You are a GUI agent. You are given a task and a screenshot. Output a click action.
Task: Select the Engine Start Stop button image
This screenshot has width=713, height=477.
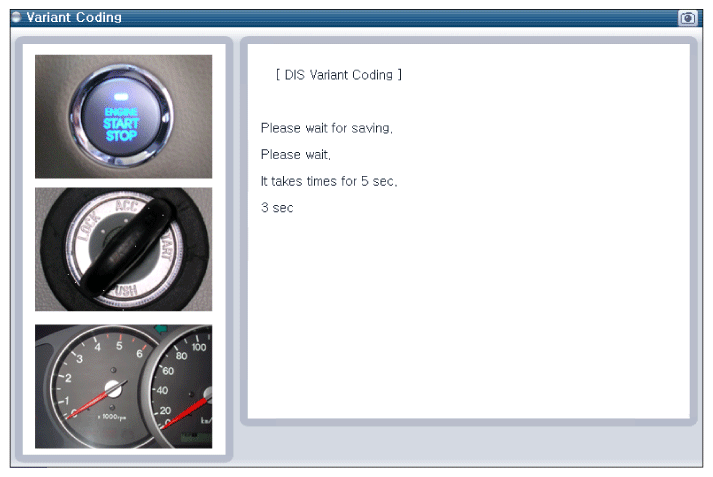[123, 116]
